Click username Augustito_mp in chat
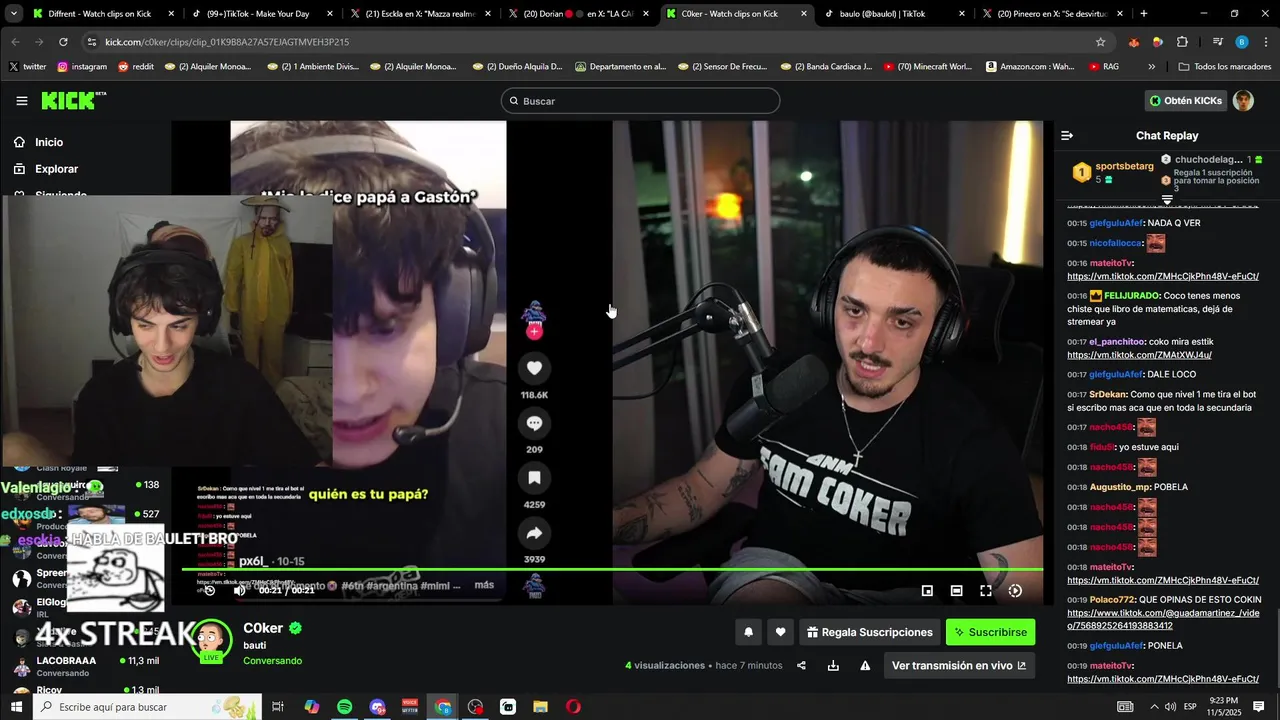 (1119, 487)
